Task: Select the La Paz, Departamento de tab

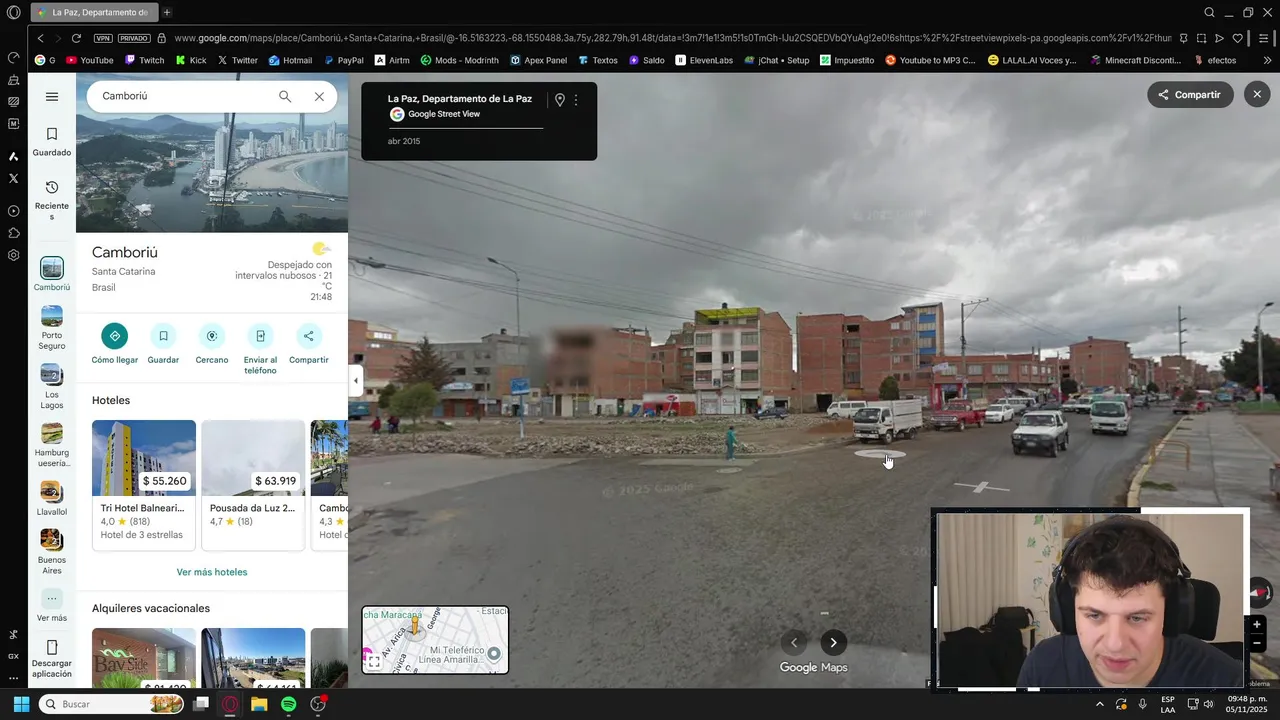Action: coord(94,12)
